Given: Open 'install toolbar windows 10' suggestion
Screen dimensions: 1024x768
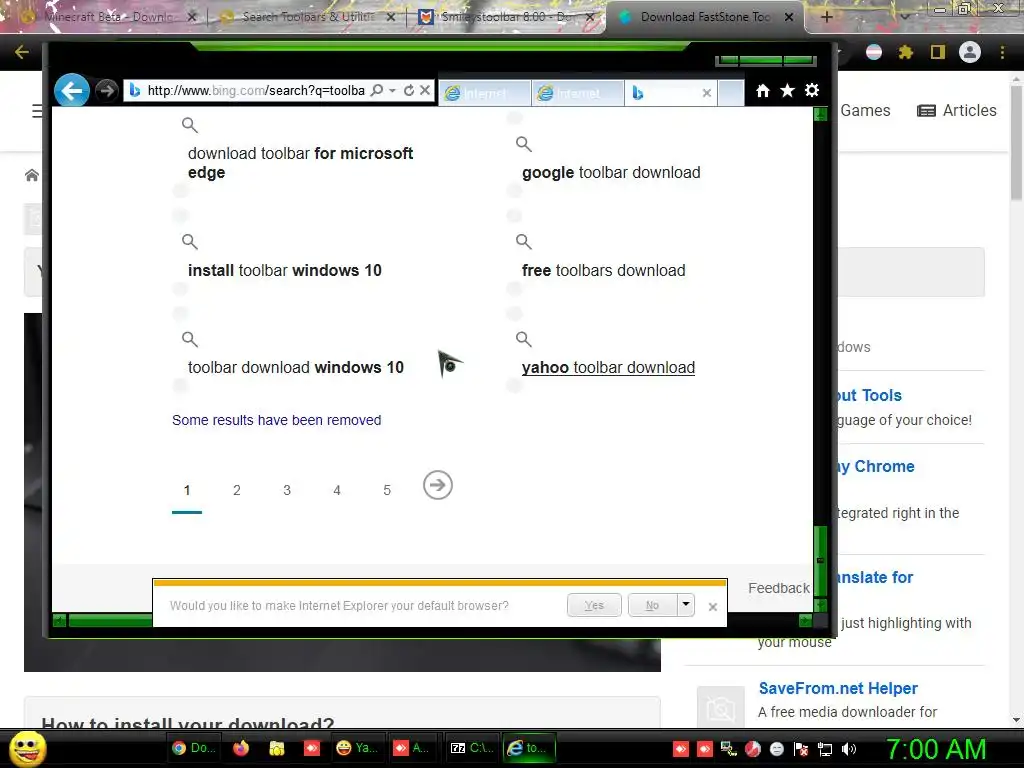Looking at the screenshot, I should pos(285,270).
